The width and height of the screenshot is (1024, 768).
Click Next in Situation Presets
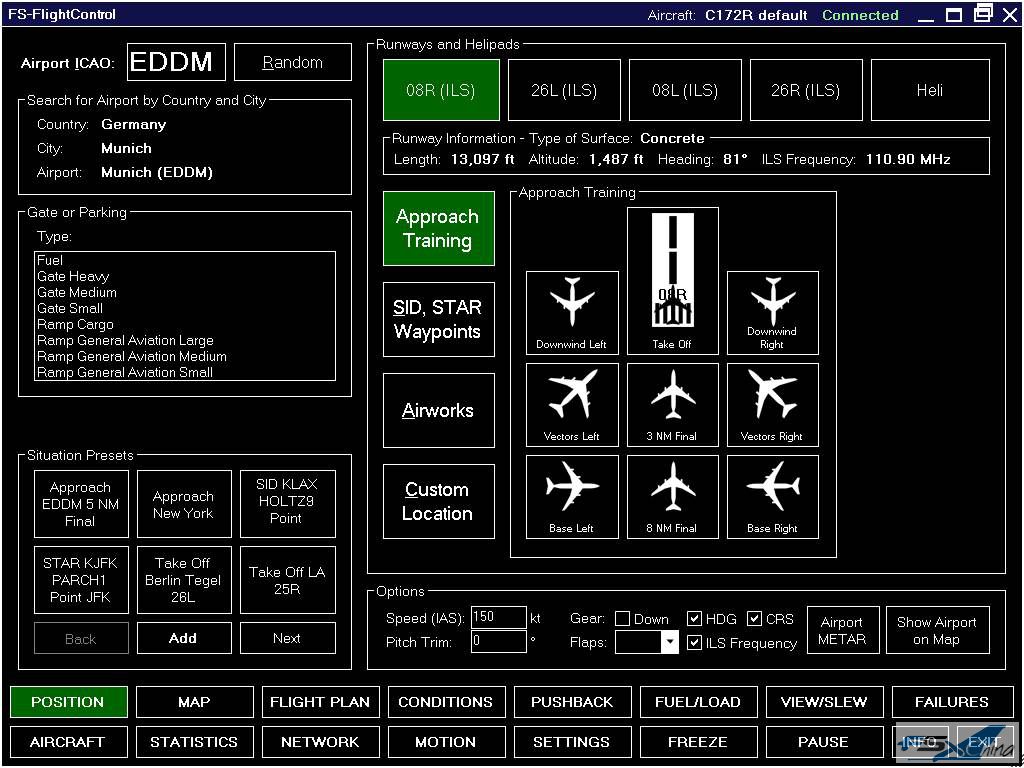click(x=287, y=638)
